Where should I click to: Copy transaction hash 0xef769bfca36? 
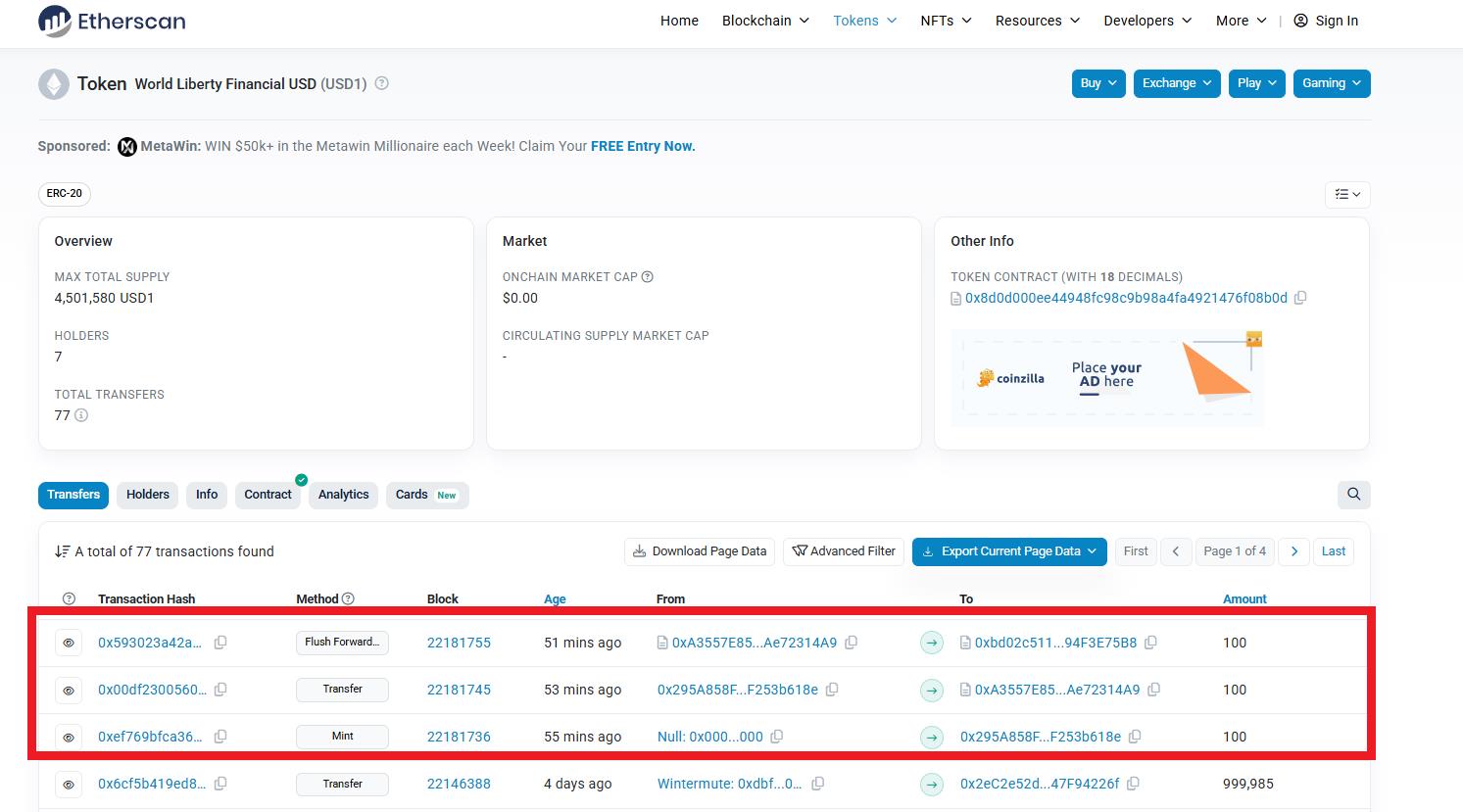220,737
